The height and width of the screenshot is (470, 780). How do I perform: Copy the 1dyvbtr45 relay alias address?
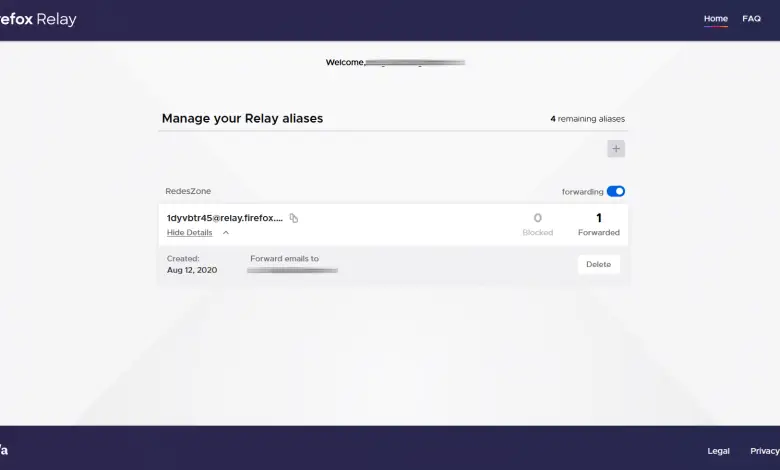coord(293,218)
